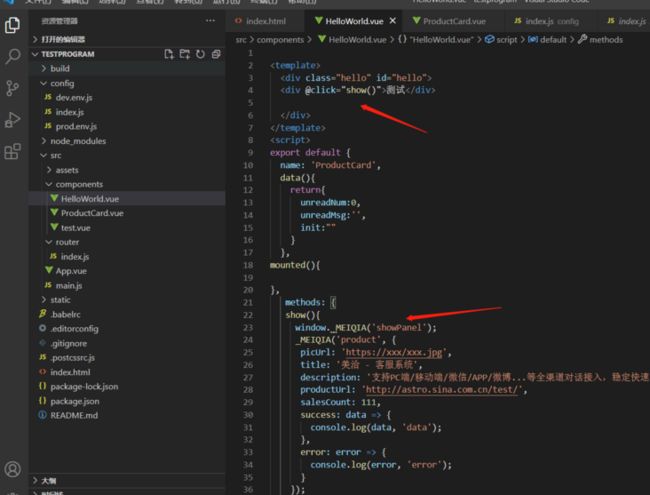The height and width of the screenshot is (495, 650).
Task: Click the New Folder icon in TESTPROGRAM header
Action: [x=184, y=54]
